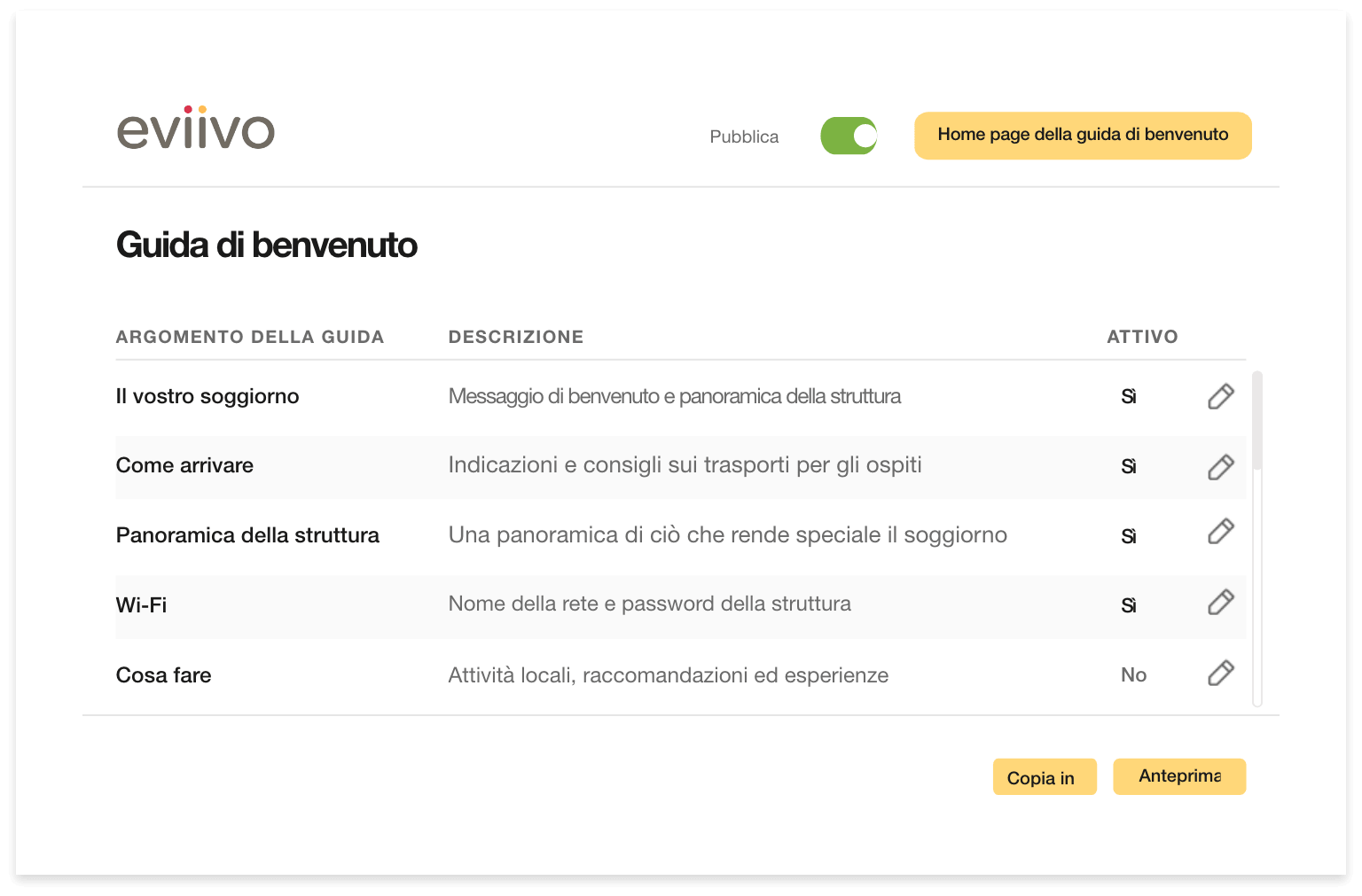Select the Wi-Fi topic name
Image resolution: width=1362 pixels, height=896 pixels.
coord(141,605)
